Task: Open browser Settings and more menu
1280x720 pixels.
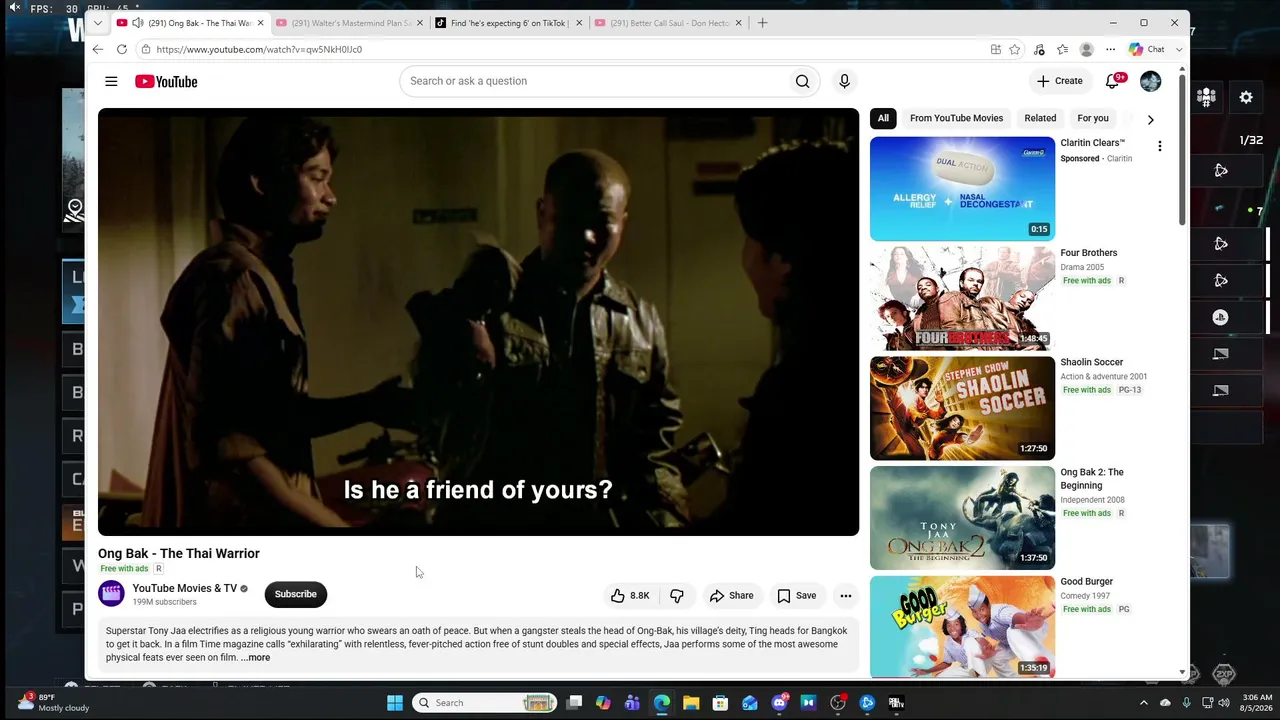Action: 1110,49
